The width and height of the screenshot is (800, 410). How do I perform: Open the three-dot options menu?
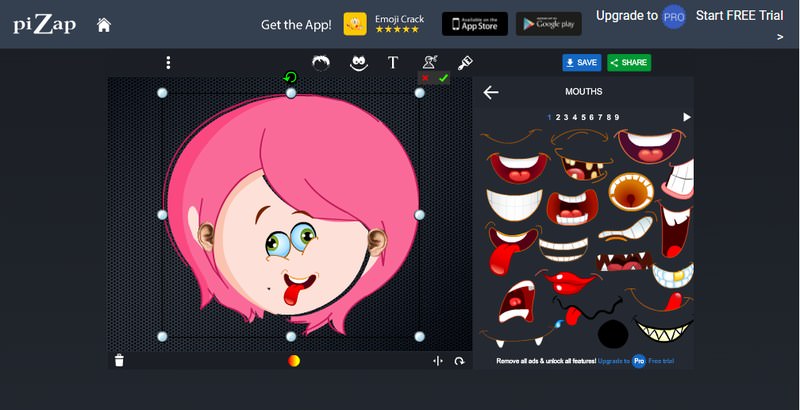(168, 63)
